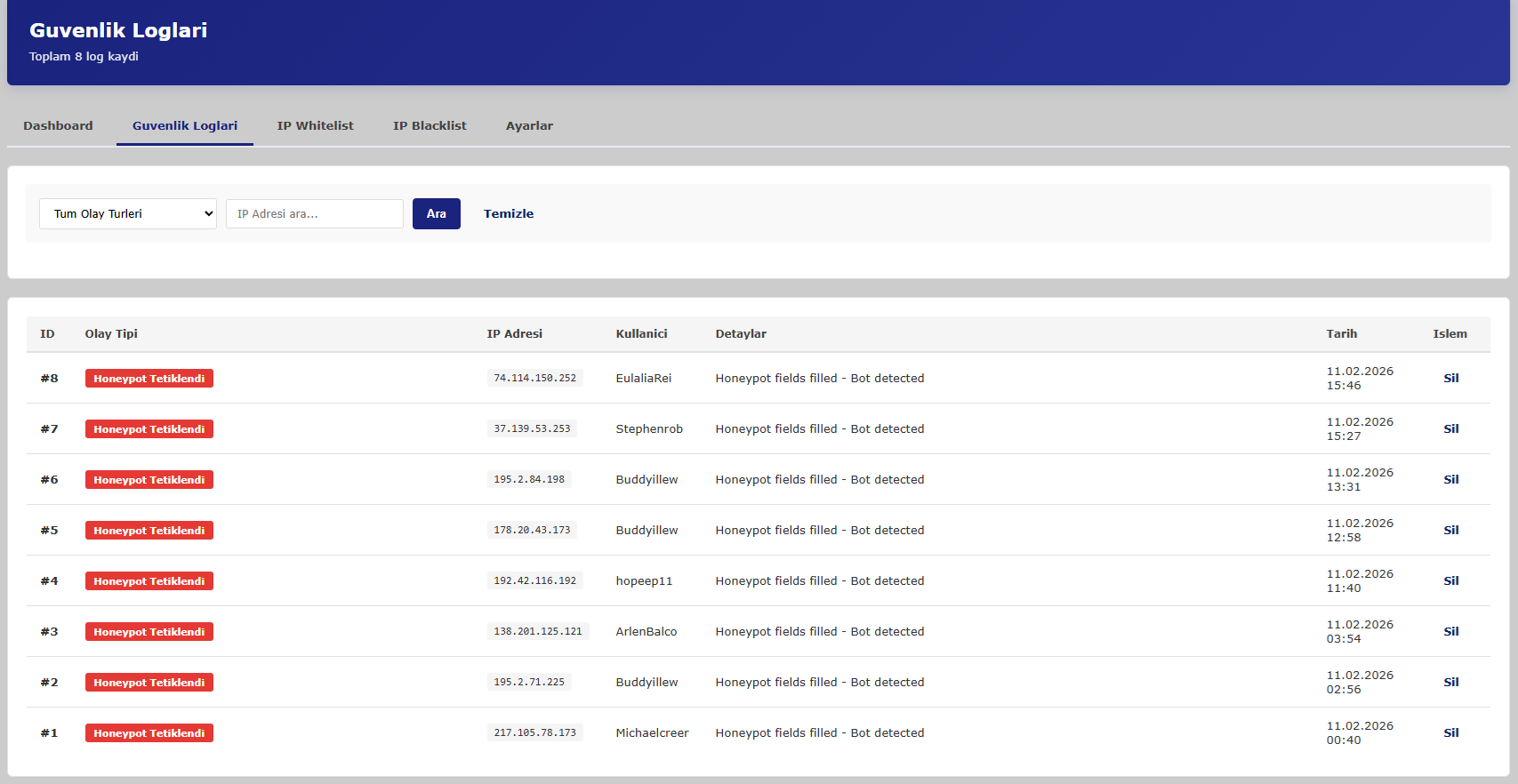Click Sil for log #1

click(x=1450, y=732)
